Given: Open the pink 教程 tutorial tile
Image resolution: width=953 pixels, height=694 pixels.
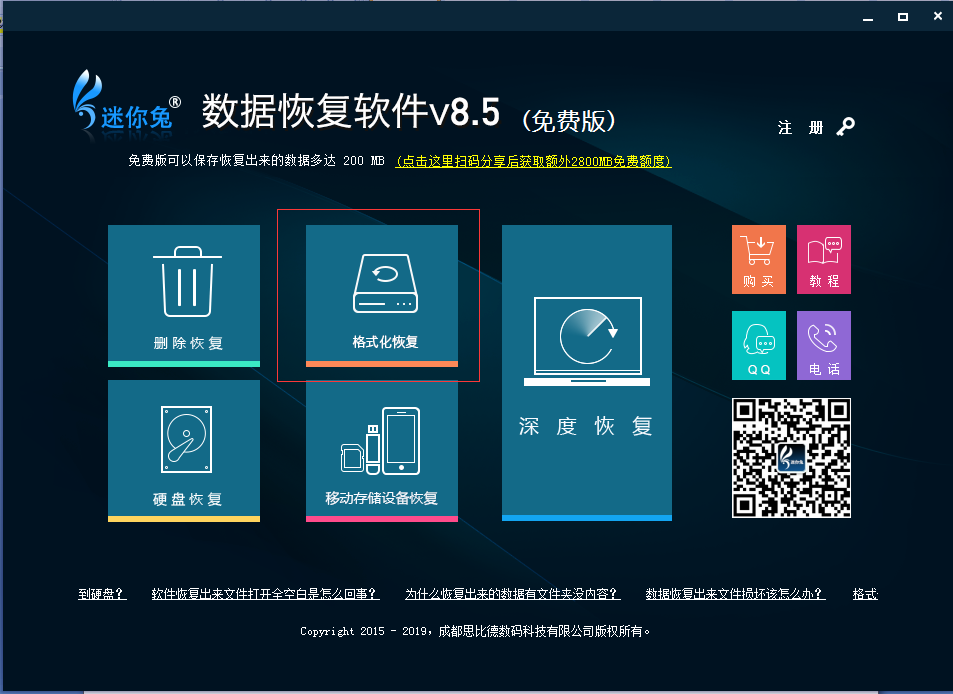Looking at the screenshot, I should point(824,259).
